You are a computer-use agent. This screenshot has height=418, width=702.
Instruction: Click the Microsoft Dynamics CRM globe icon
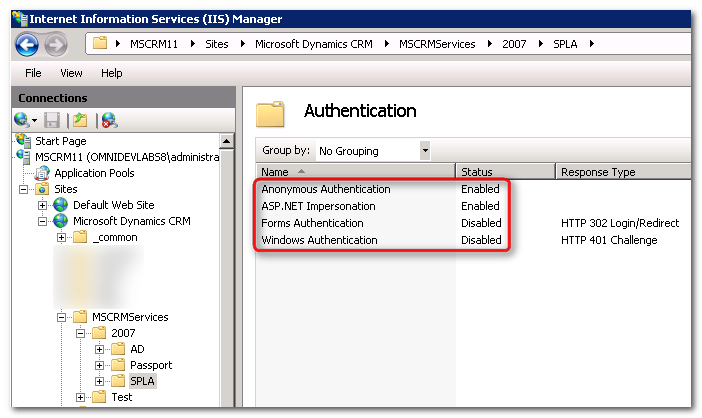(x=60, y=221)
